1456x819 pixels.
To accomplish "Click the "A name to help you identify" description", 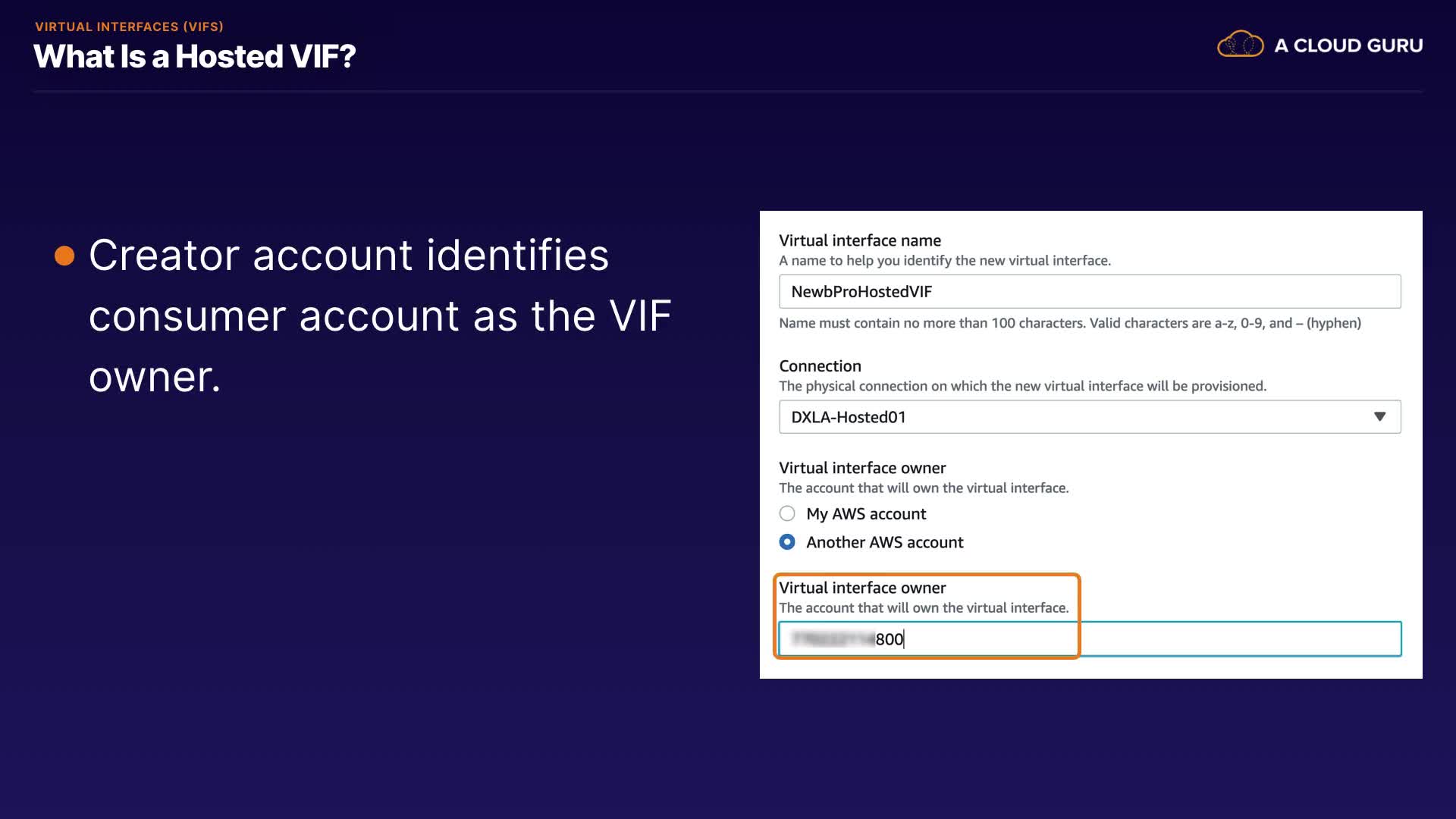I will click(x=944, y=261).
